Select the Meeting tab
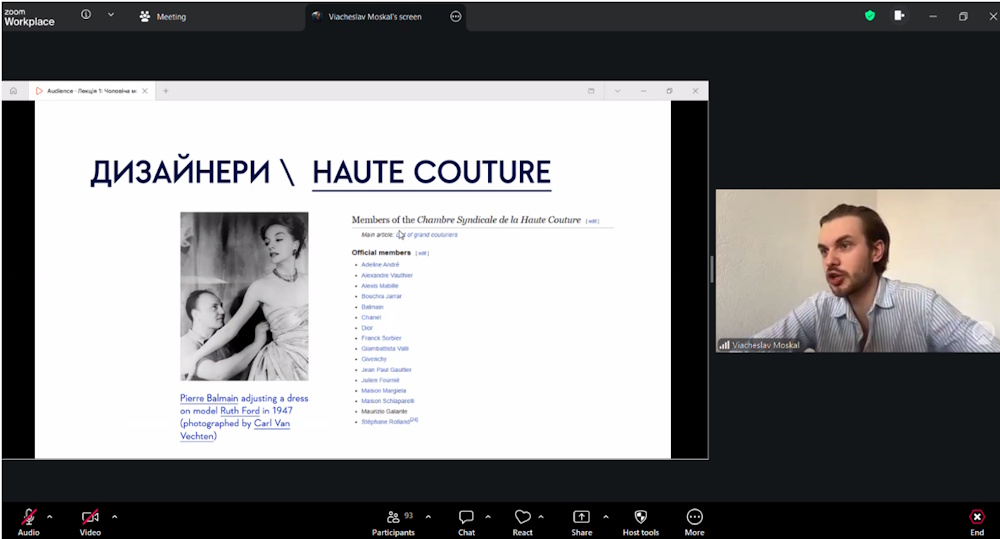 pyautogui.click(x=164, y=17)
